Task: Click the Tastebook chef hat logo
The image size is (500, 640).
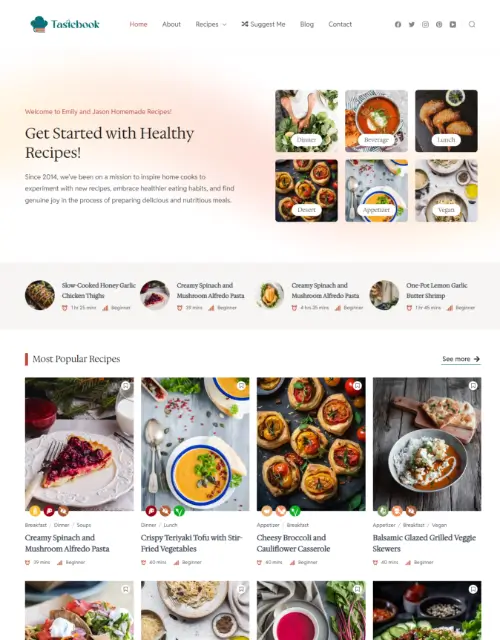Action: click(x=39, y=24)
